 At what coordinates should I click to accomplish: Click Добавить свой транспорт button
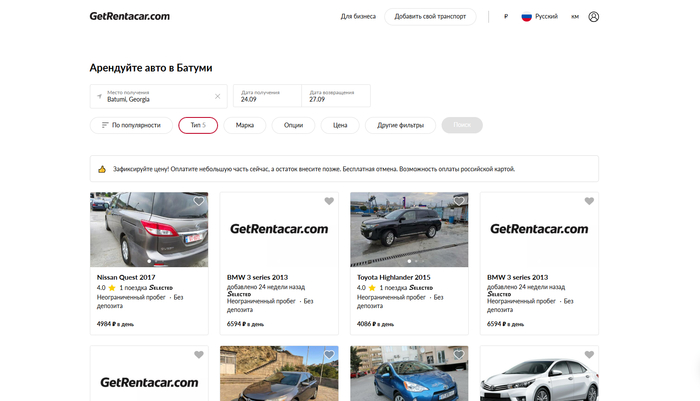tap(430, 17)
